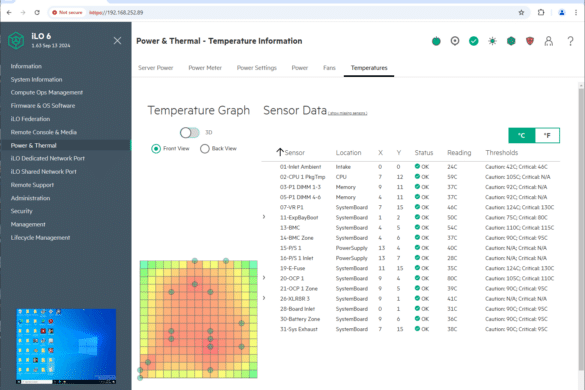Expand the 20-OCP 1 sensor row
This screenshot has height=390, width=585.
264,278
